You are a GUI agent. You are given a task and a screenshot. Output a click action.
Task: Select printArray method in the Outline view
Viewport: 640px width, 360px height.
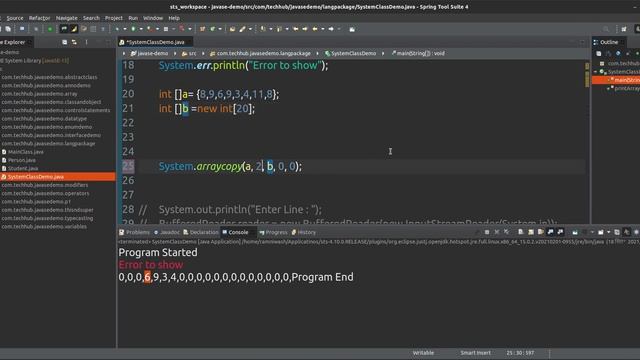(x=624, y=89)
